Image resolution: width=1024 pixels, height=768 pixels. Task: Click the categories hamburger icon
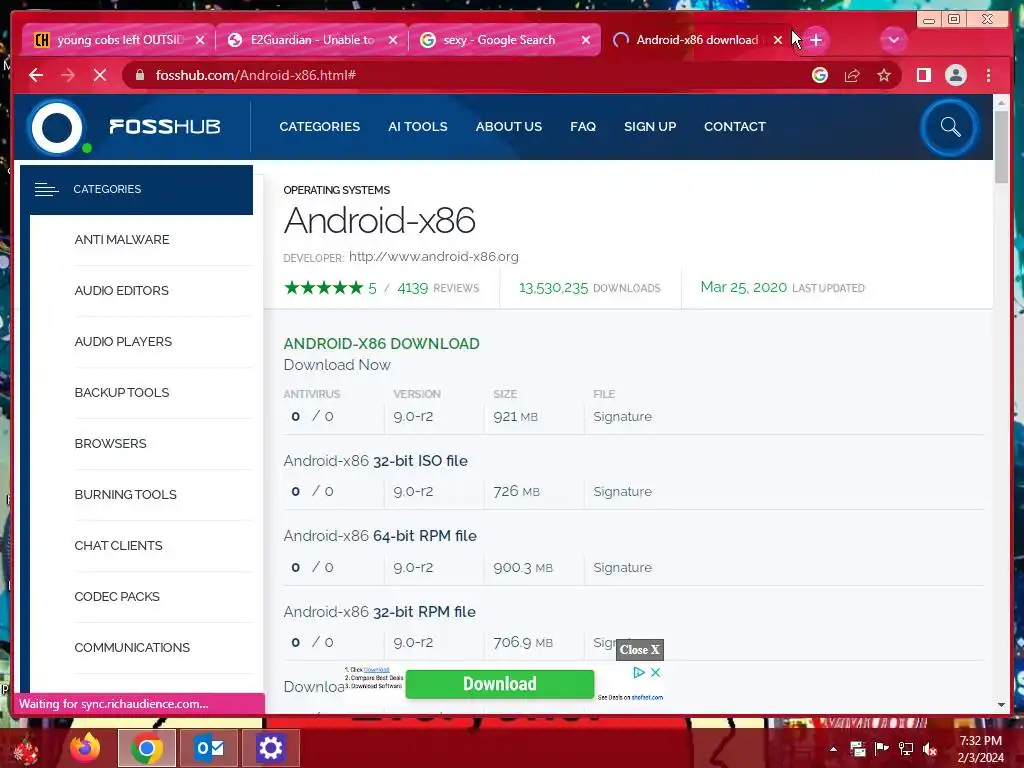pyautogui.click(x=46, y=189)
